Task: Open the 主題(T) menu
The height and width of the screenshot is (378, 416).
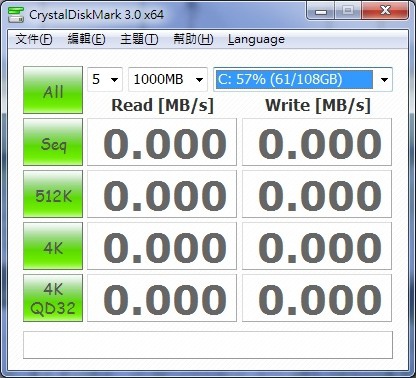Action: [139, 39]
